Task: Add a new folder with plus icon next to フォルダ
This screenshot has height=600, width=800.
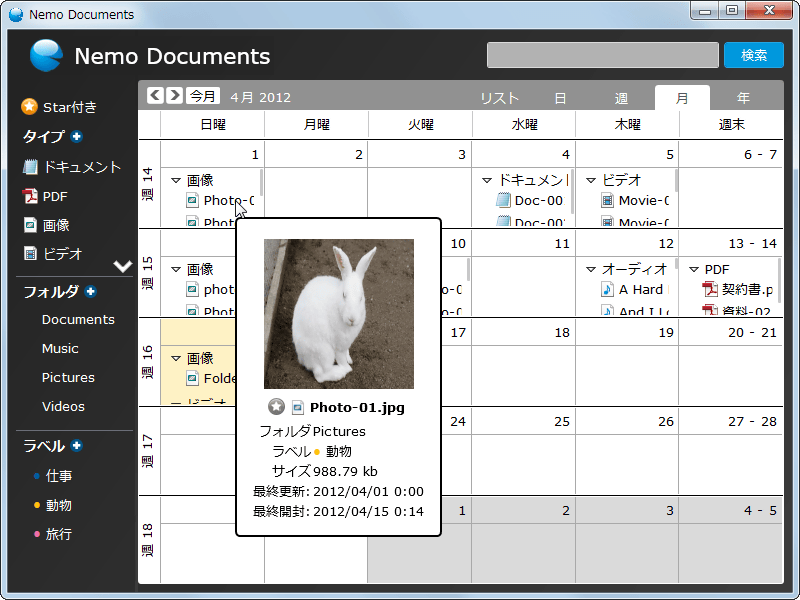Action: (90, 291)
